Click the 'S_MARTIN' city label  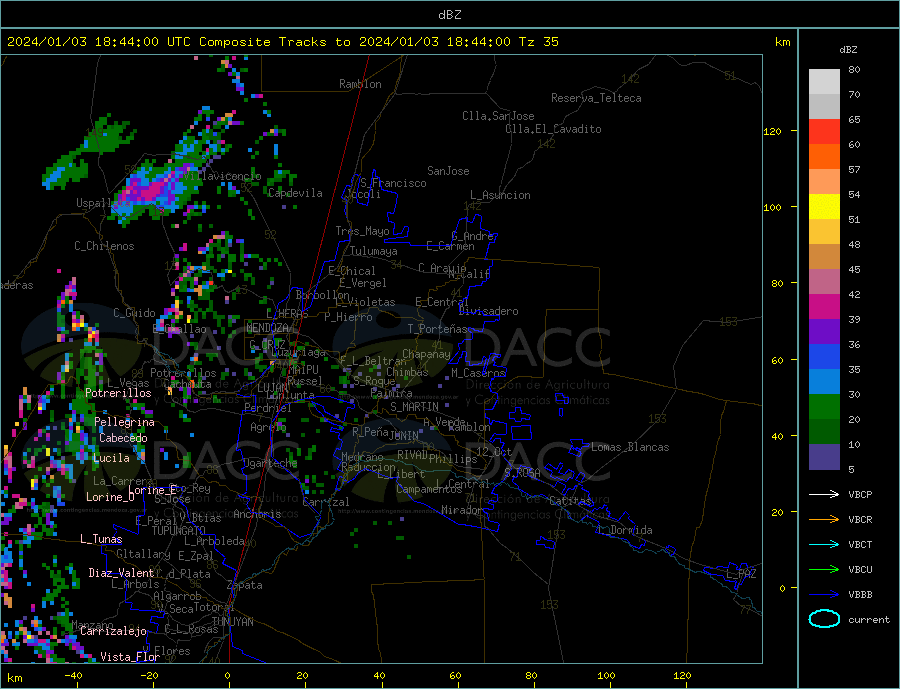pyautogui.click(x=414, y=407)
